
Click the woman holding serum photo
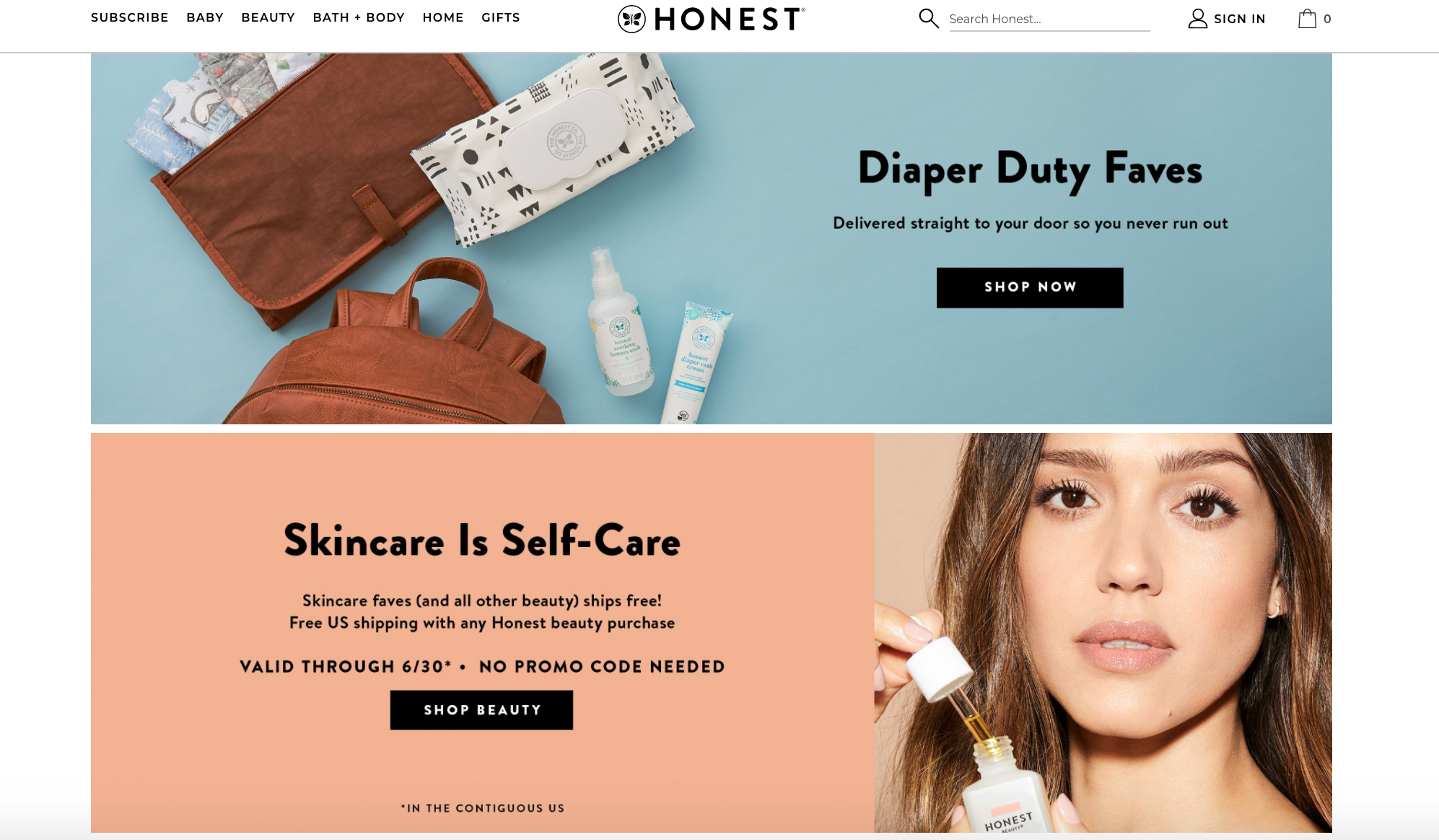point(1103,633)
